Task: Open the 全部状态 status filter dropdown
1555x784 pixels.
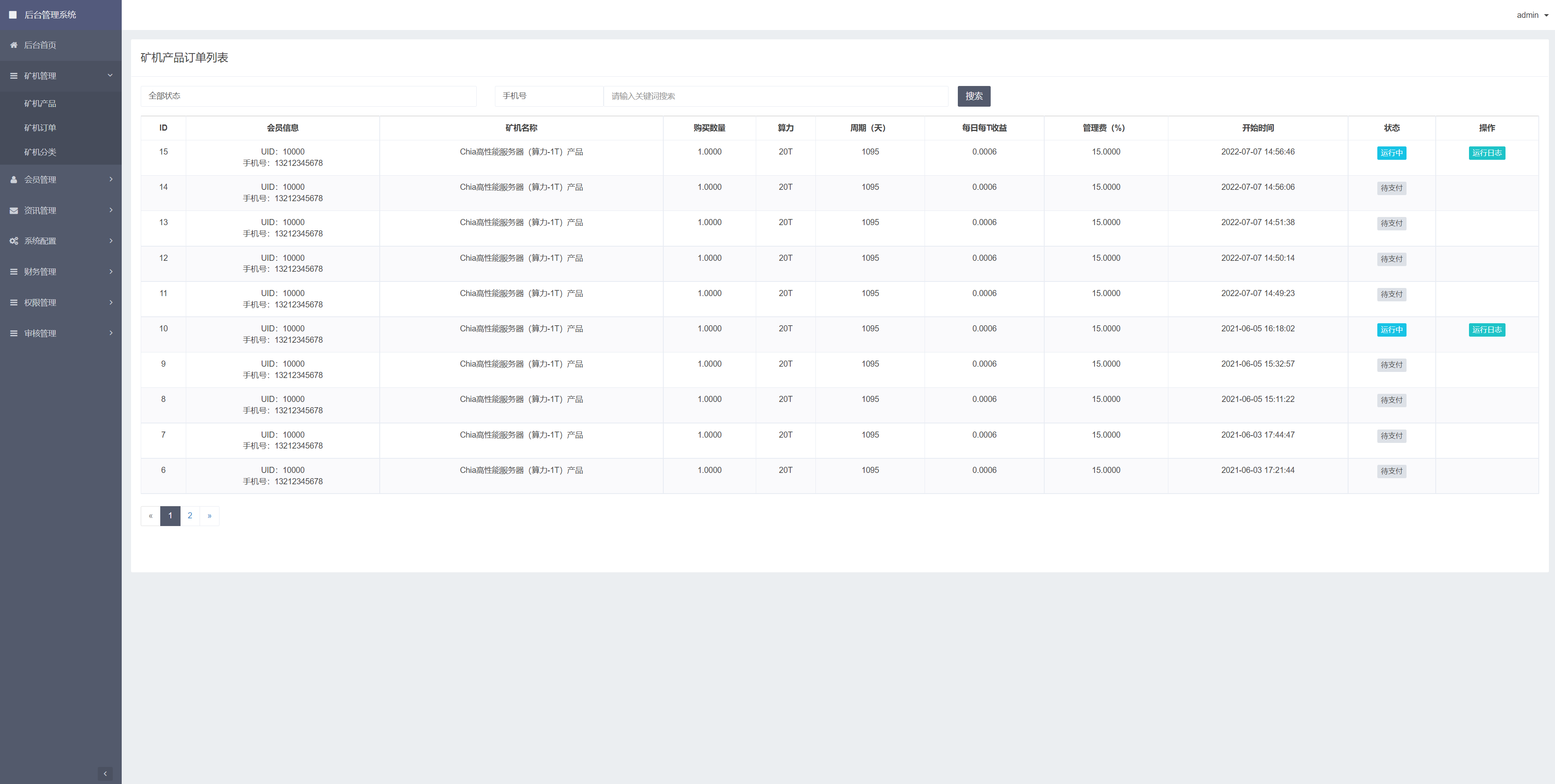Action: pos(308,96)
